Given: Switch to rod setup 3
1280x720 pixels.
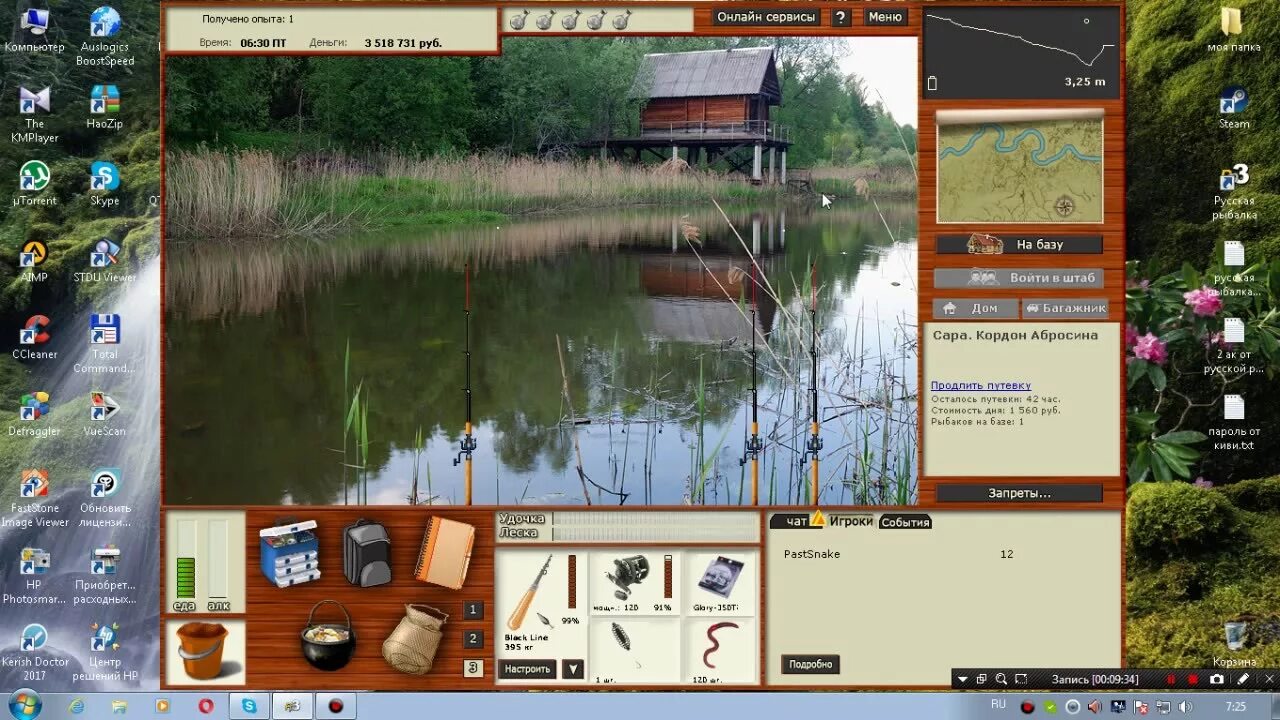Looking at the screenshot, I should coord(473,668).
